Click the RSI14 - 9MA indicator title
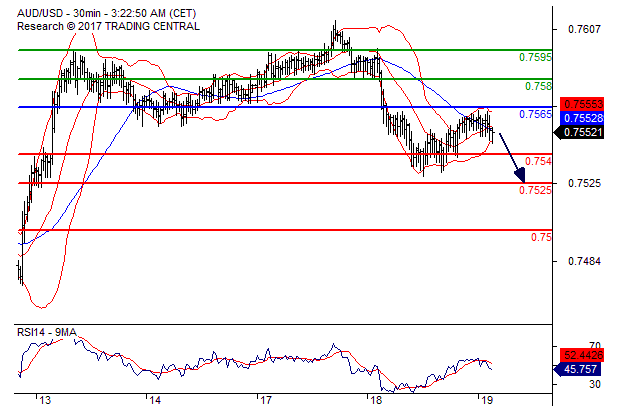The height and width of the screenshot is (416, 618). click(47, 332)
